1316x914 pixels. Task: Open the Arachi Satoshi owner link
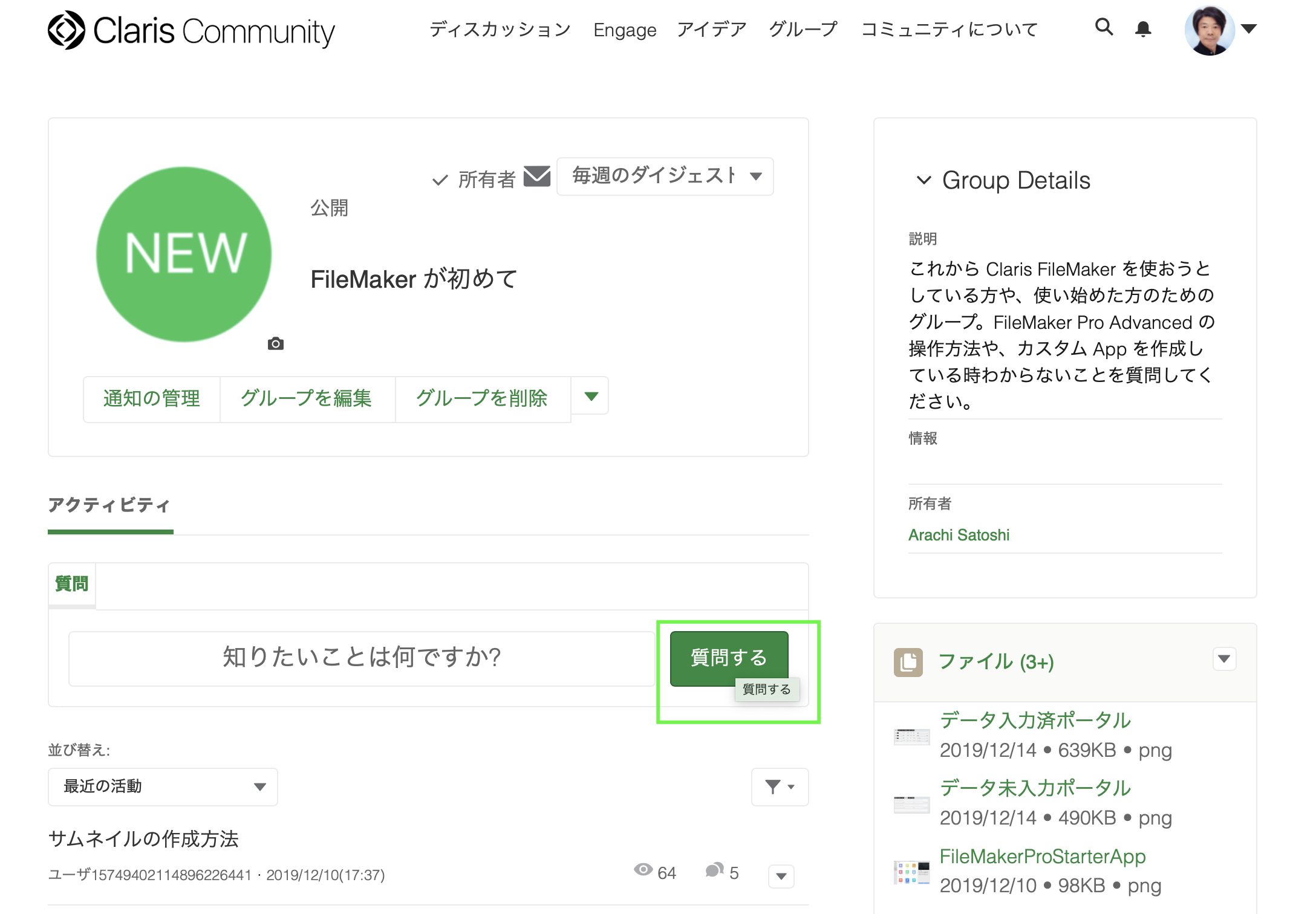coord(958,535)
